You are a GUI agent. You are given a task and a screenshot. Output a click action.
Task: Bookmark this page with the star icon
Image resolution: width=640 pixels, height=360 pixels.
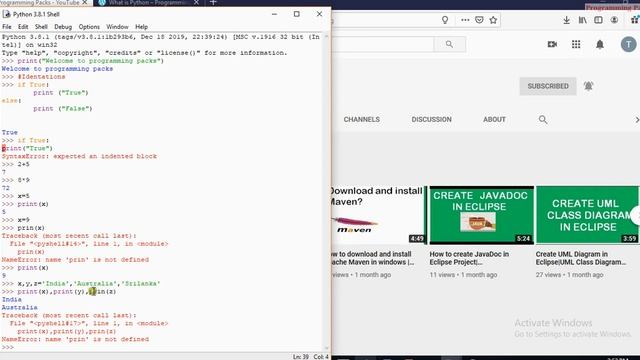pyautogui.click(x=493, y=20)
